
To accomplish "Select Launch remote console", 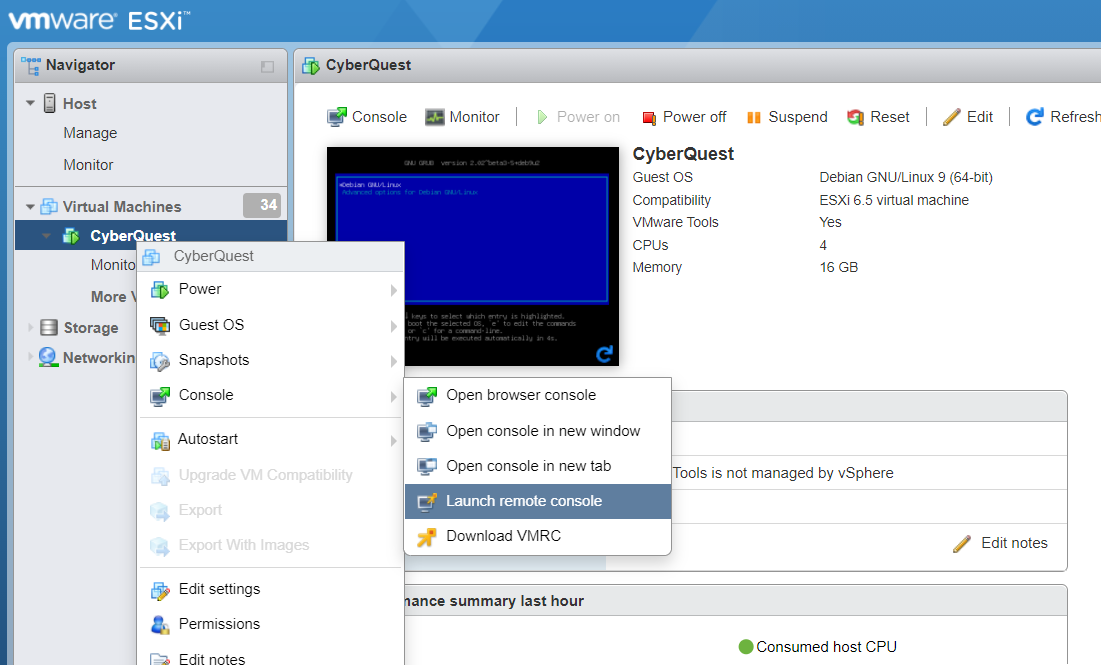I will tap(538, 501).
